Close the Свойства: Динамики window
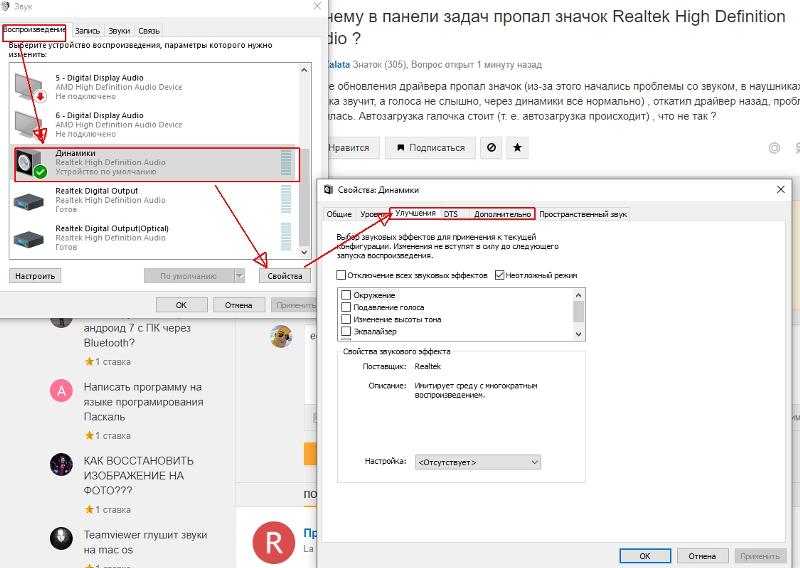This screenshot has width=800, height=568. click(781, 189)
